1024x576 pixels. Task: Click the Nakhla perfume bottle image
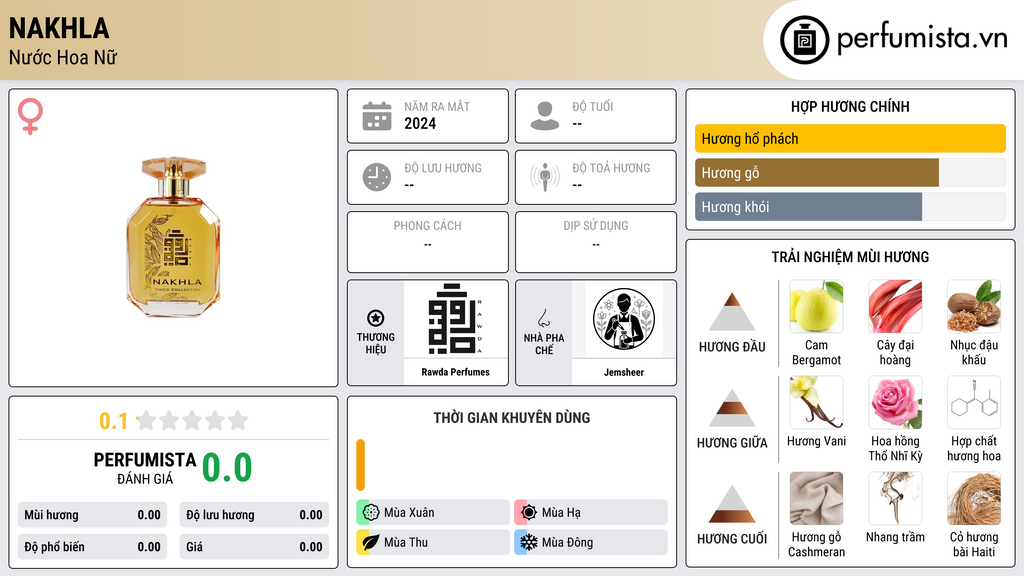[x=174, y=237]
